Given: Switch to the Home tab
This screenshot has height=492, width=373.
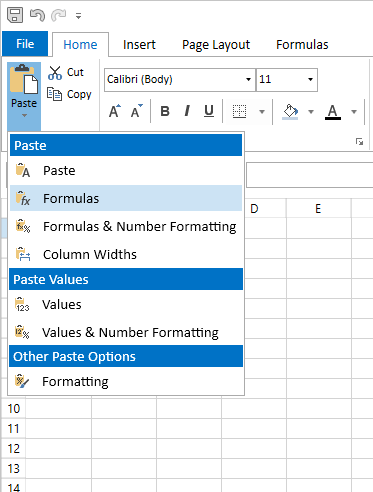Looking at the screenshot, I should [80, 44].
